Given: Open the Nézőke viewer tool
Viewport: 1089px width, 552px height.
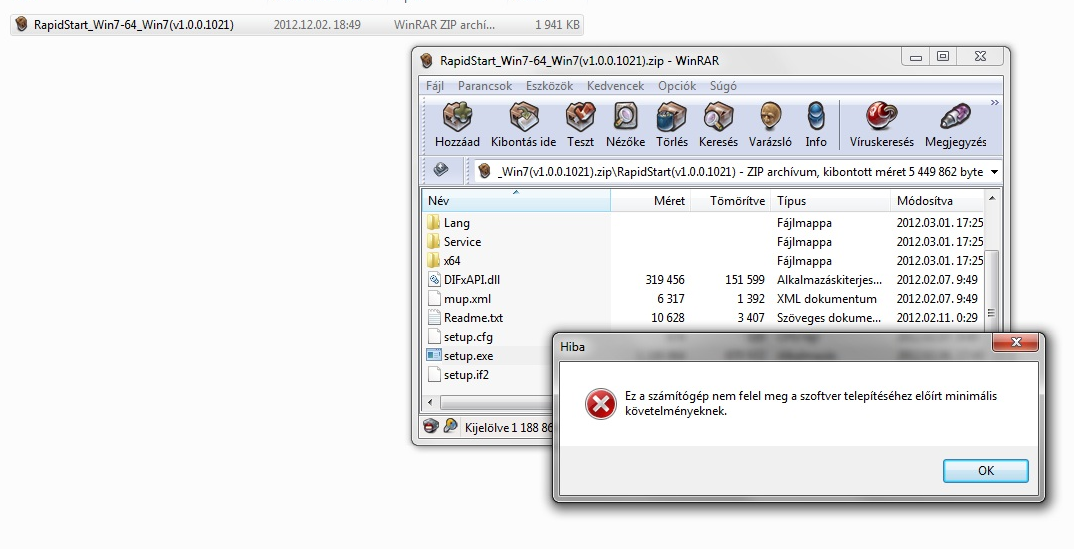Looking at the screenshot, I should click(x=625, y=125).
